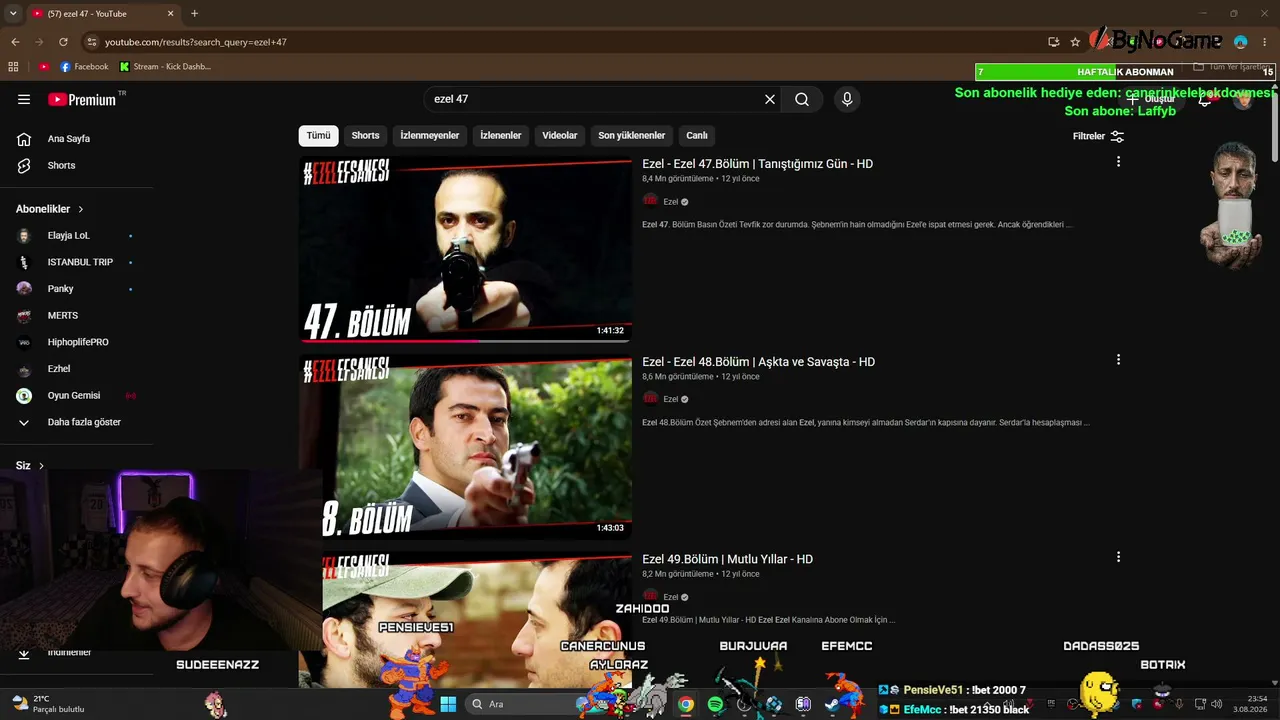Open title Ezel 47.Bölüm Tanıştığımız Gün
The height and width of the screenshot is (720, 1280).
757,164
